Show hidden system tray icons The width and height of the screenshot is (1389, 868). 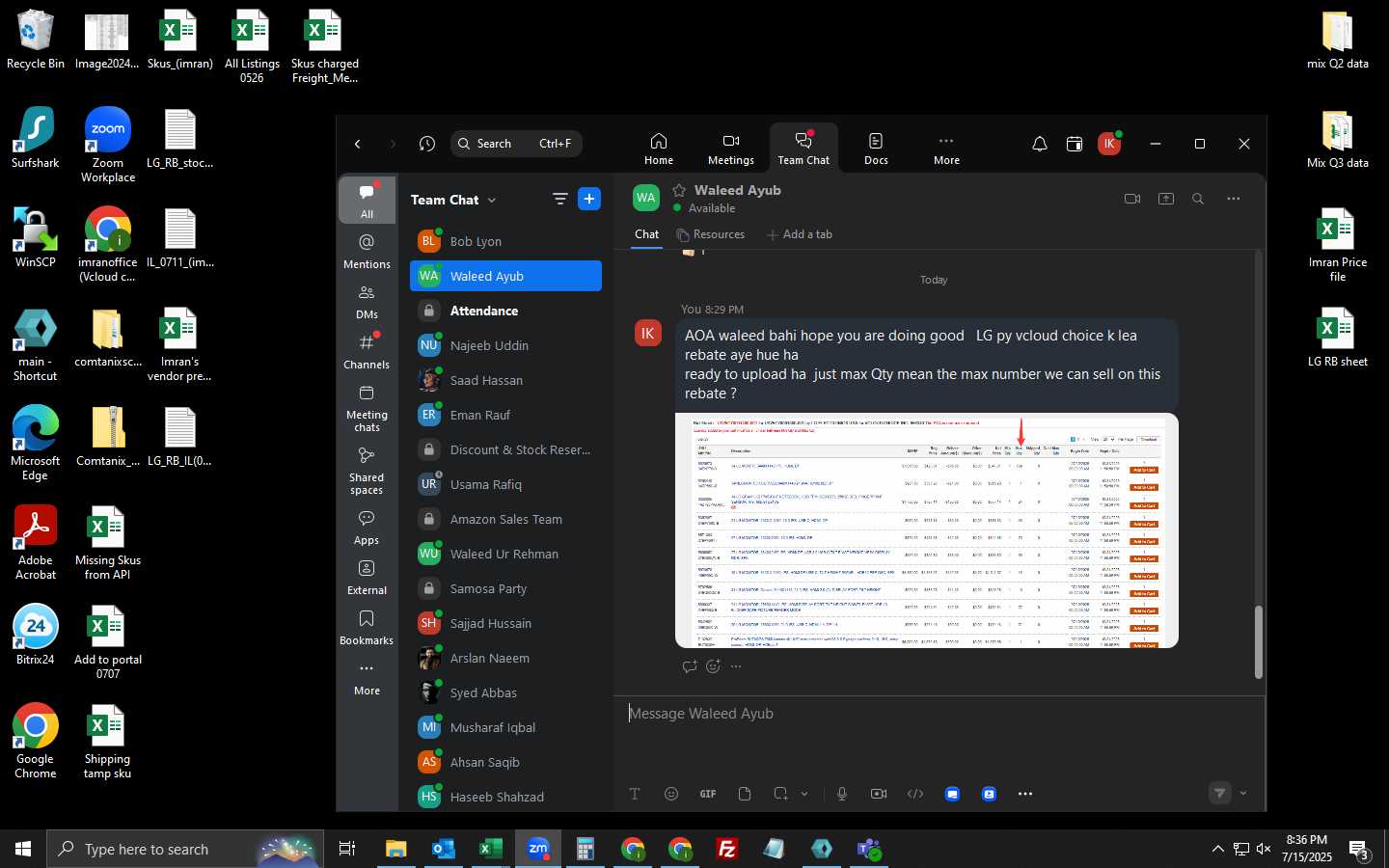pos(1217,849)
